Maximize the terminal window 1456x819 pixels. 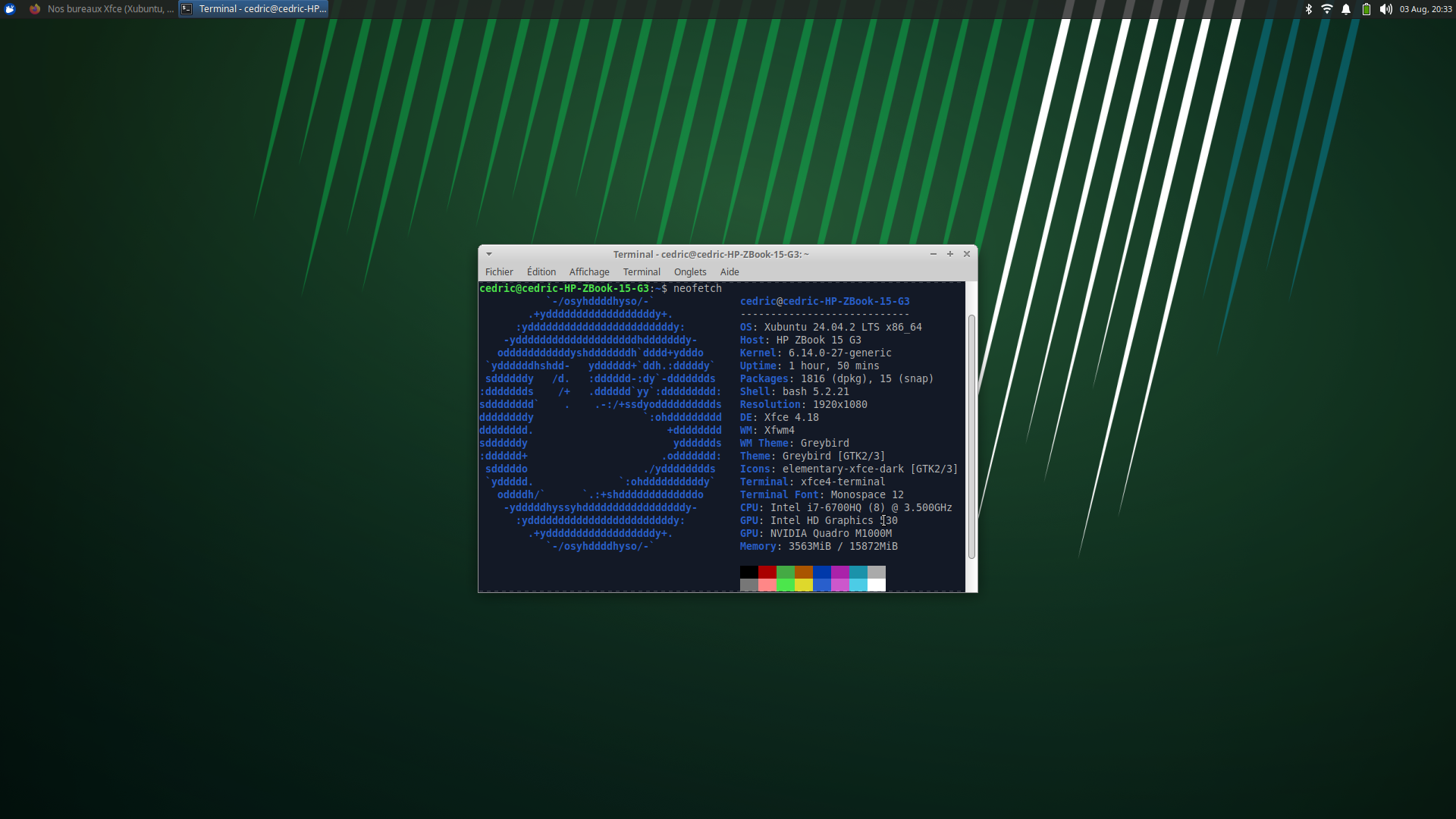pyautogui.click(x=950, y=254)
